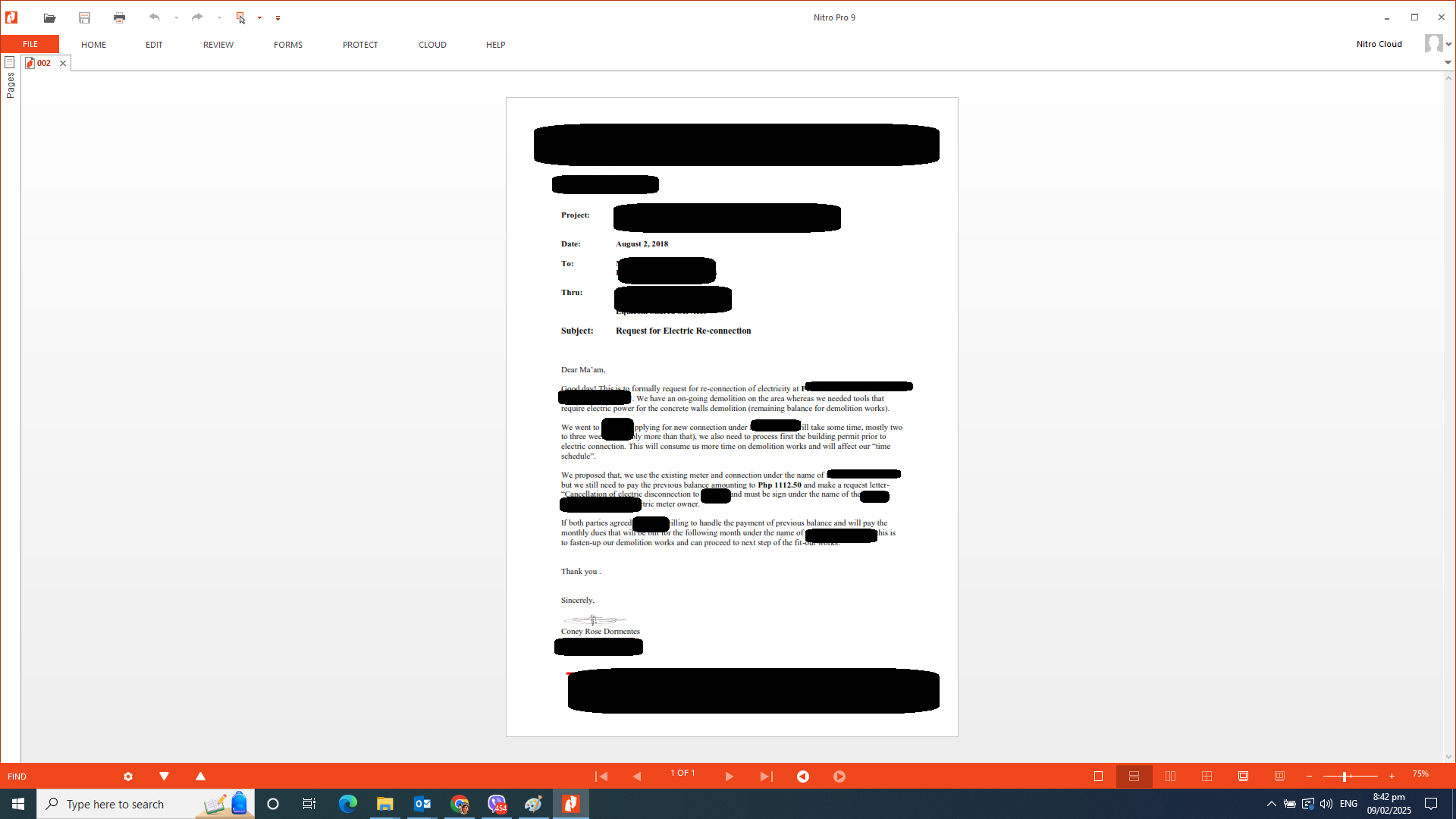This screenshot has width=1456, height=819.
Task: Undo the last action
Action: (155, 17)
